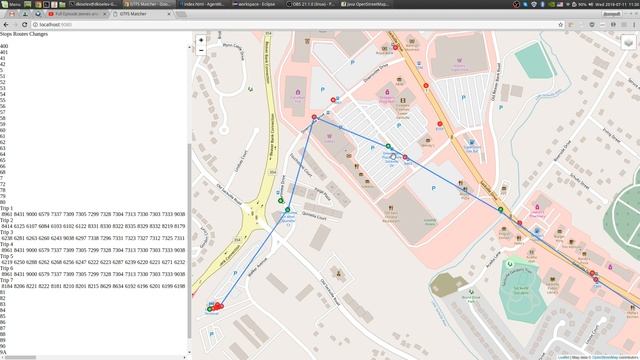640x360 pixels.
Task: Open a new browser tab
Action: [181, 14]
